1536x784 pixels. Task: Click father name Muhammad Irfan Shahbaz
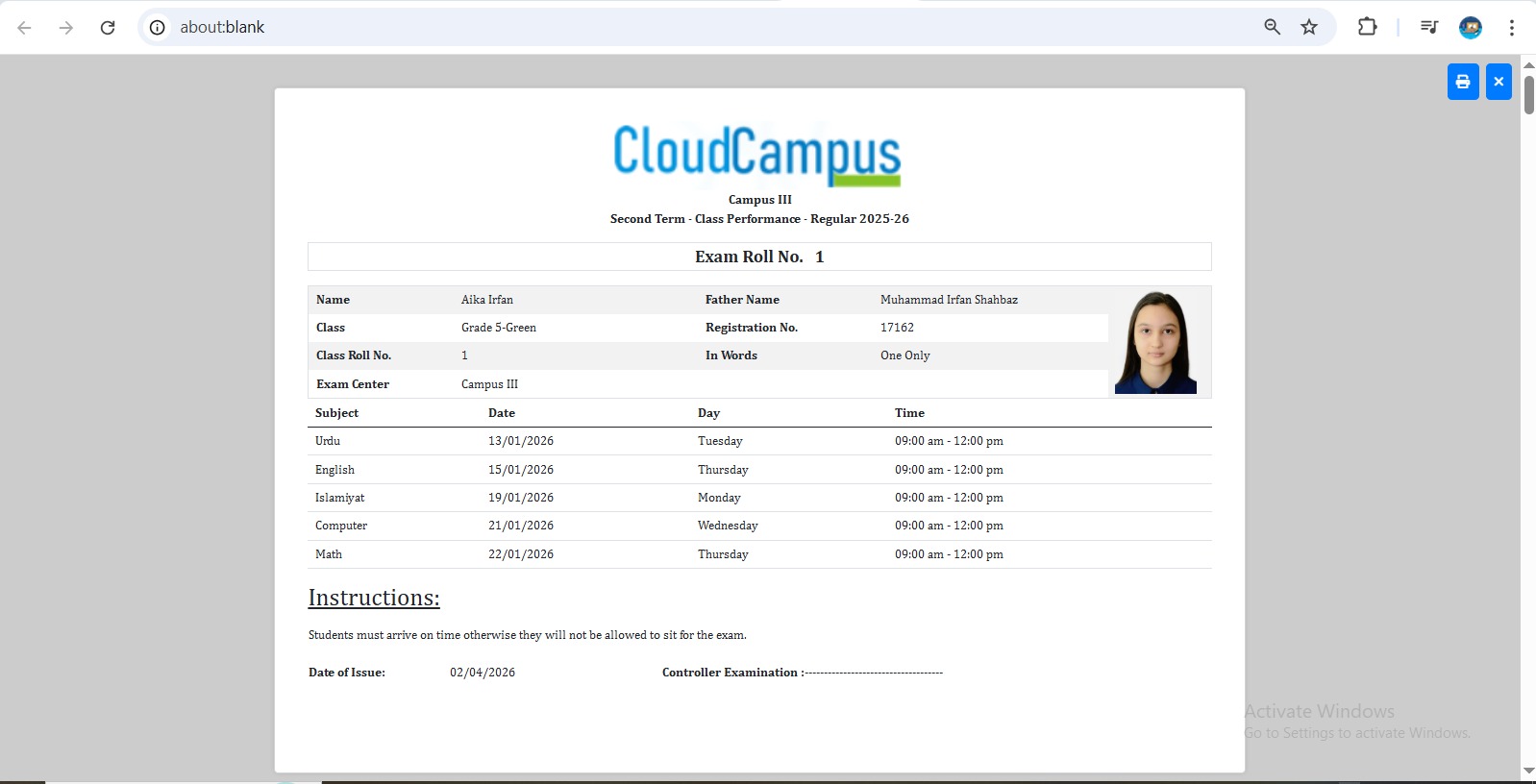[x=949, y=300]
